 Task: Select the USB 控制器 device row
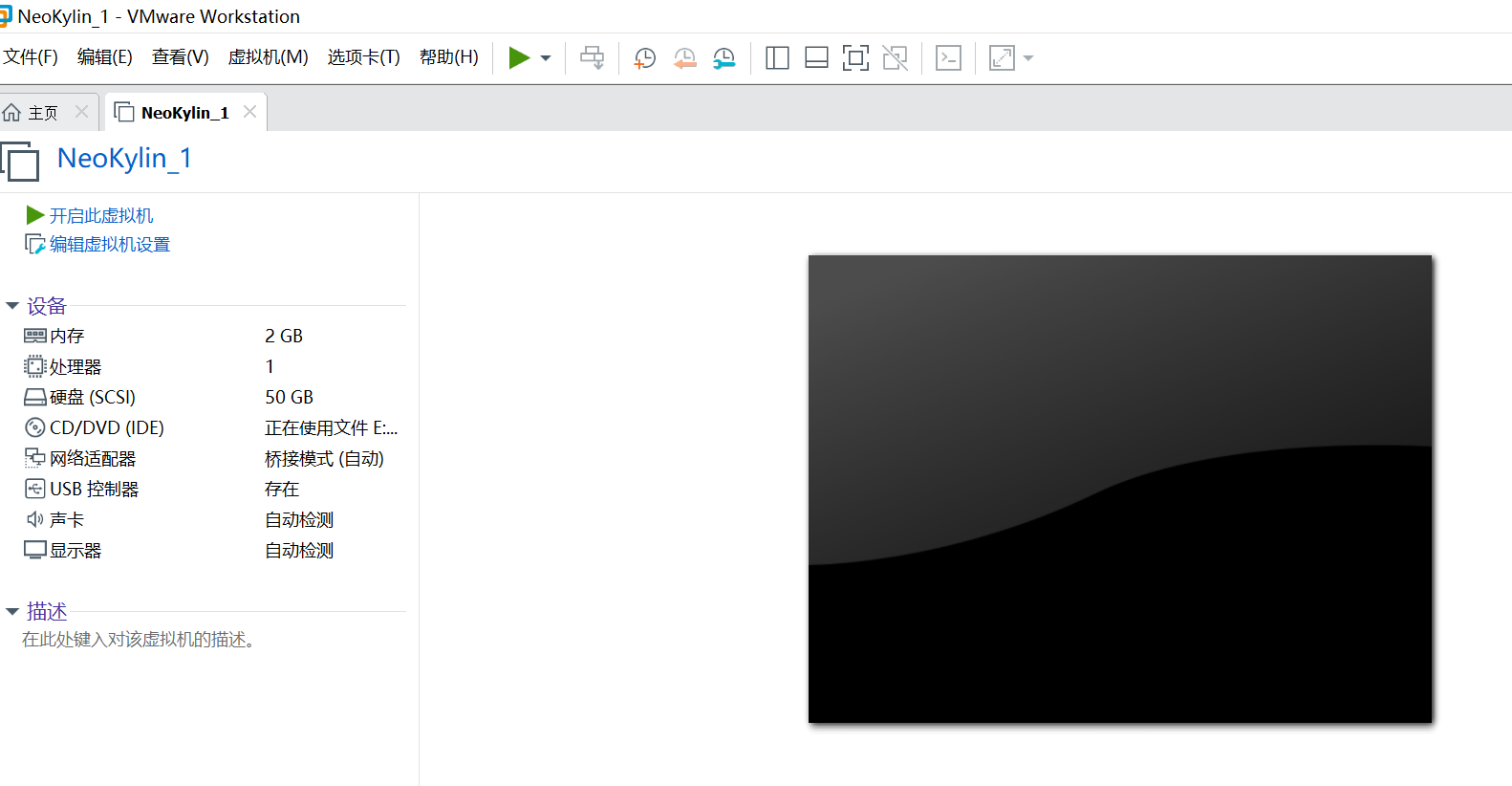(x=210, y=489)
